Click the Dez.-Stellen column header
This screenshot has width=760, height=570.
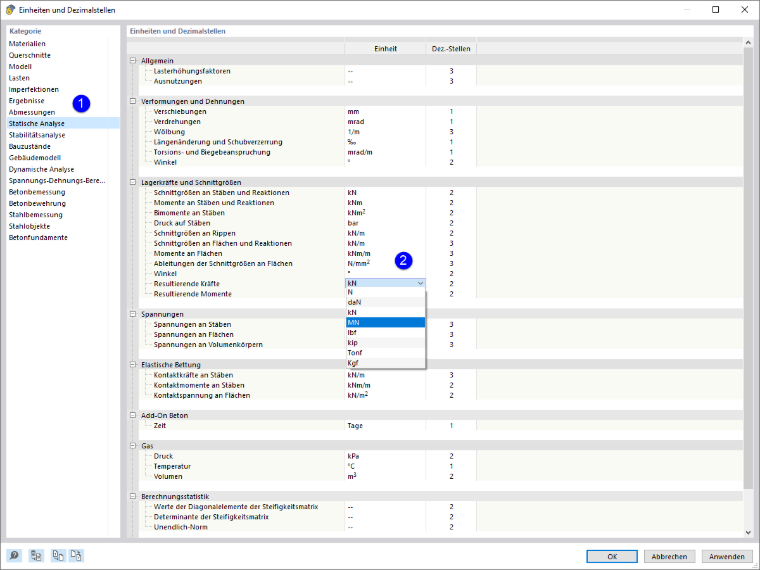pos(451,48)
